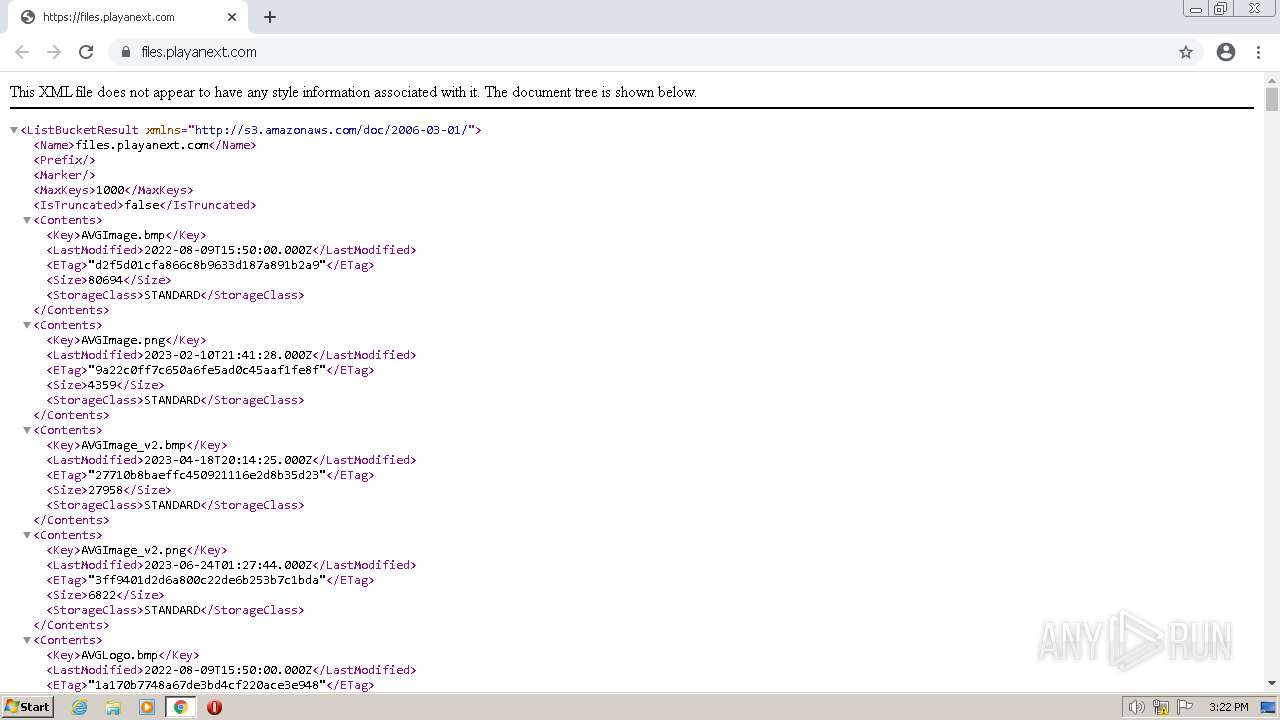Click the Size value 27958
This screenshot has width=1280, height=720.
[x=105, y=490]
